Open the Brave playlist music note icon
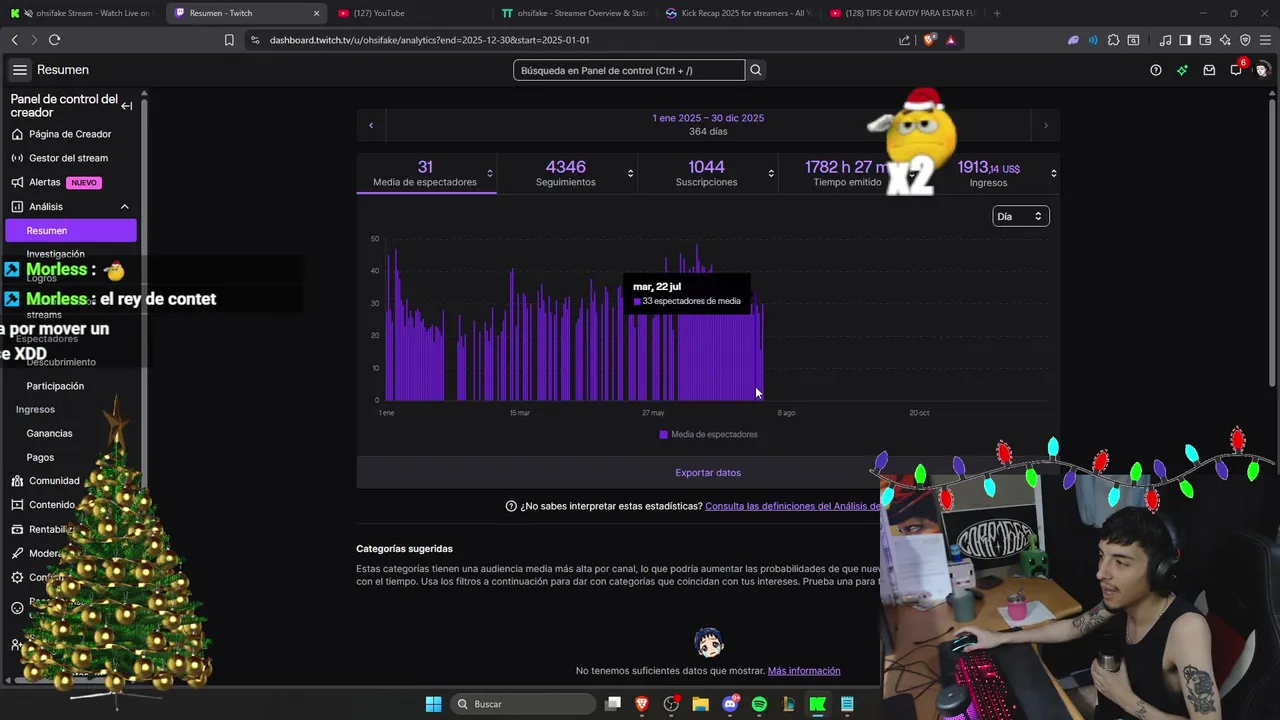The width and height of the screenshot is (1280, 720). (x=1165, y=40)
